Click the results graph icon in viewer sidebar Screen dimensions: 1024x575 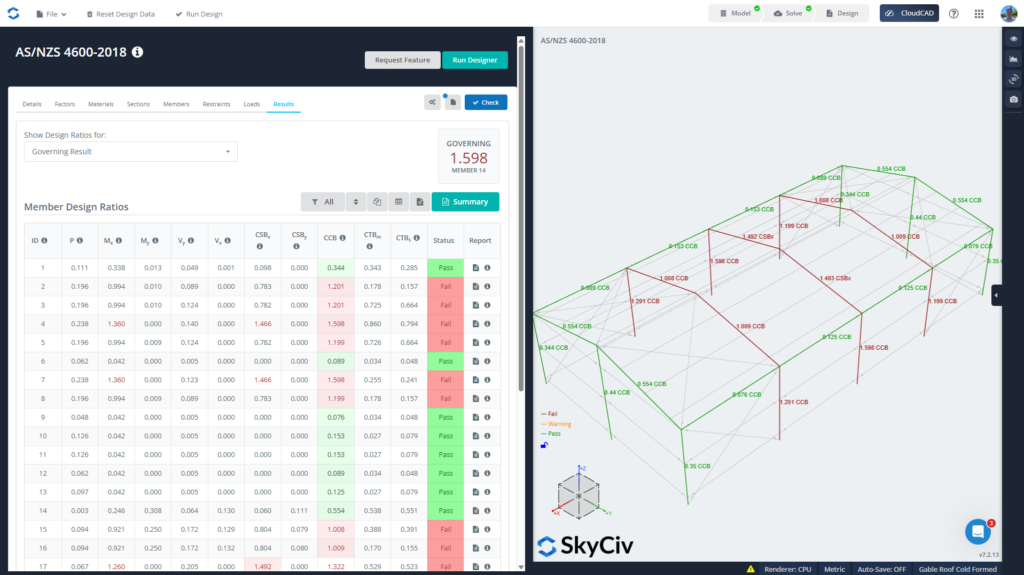[1014, 59]
